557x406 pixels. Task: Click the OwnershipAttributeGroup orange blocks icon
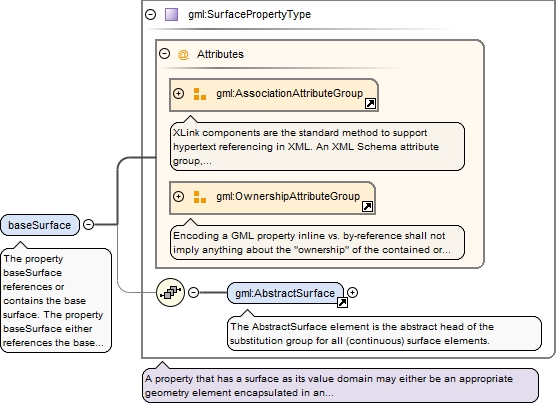[x=200, y=197]
